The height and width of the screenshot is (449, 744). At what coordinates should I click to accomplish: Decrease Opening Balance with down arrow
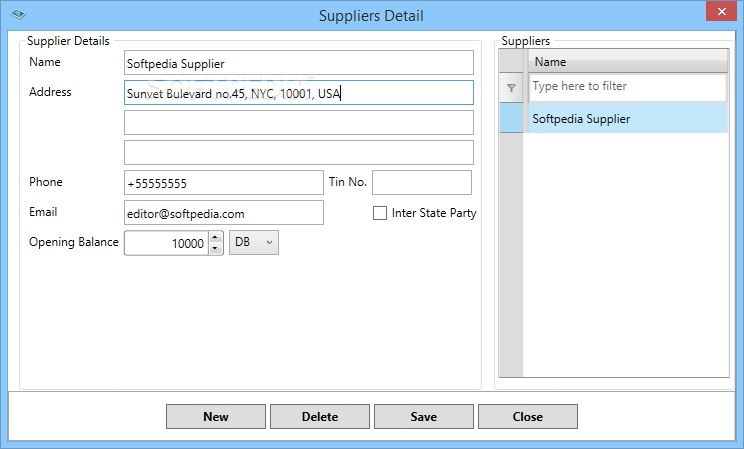pos(215,248)
